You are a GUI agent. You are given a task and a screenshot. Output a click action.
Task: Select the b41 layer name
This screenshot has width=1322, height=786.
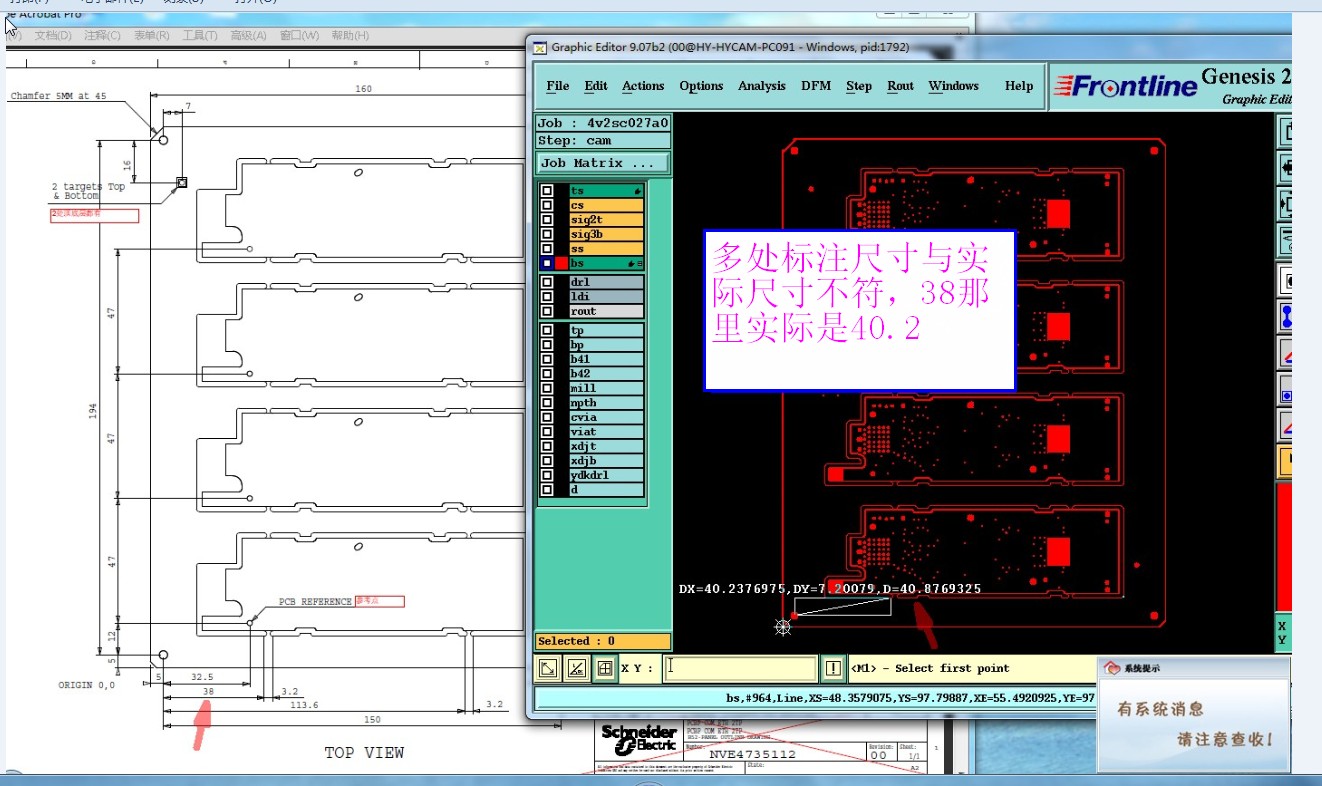(x=606, y=360)
